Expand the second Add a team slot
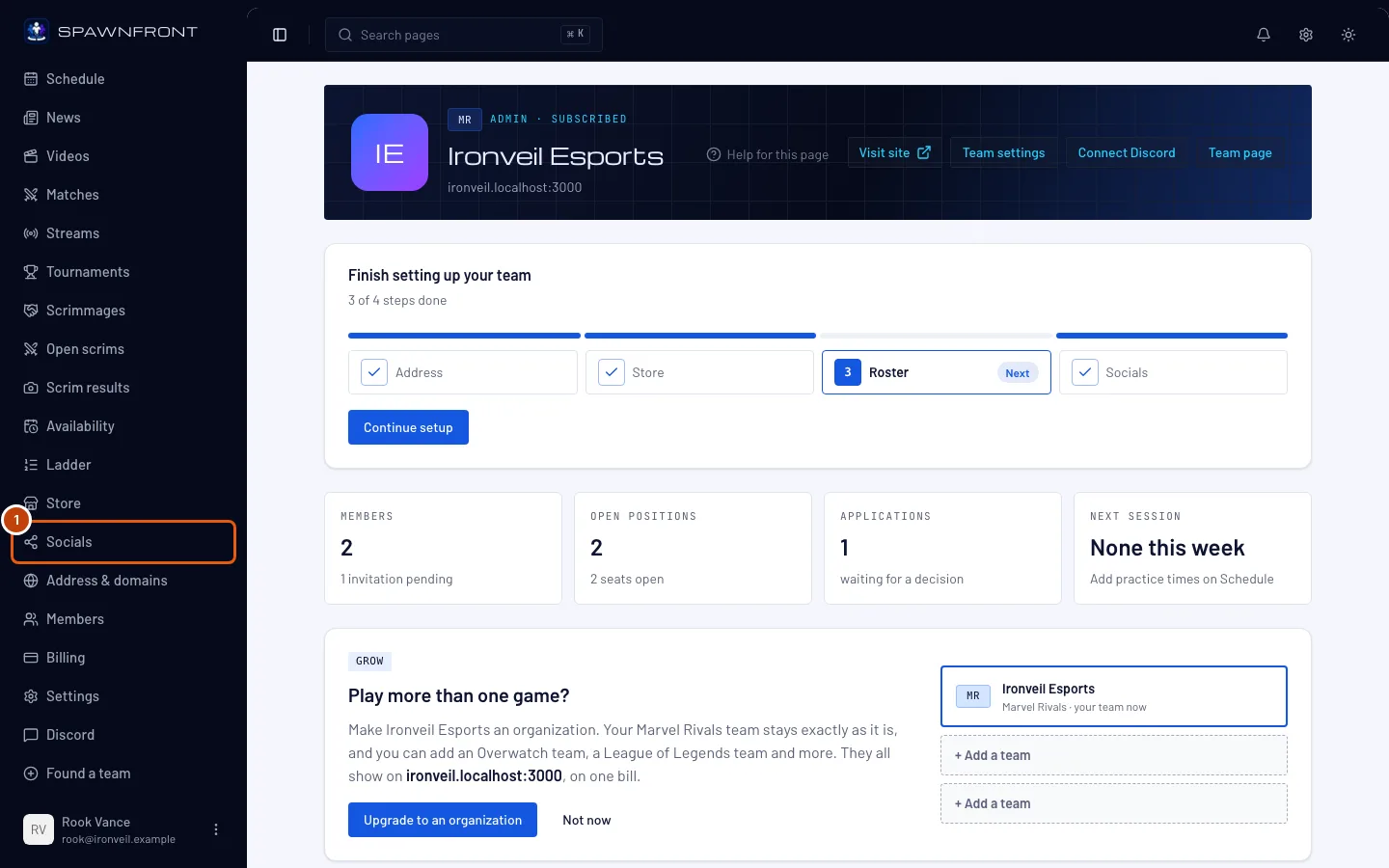The width and height of the screenshot is (1389, 868). (1114, 803)
